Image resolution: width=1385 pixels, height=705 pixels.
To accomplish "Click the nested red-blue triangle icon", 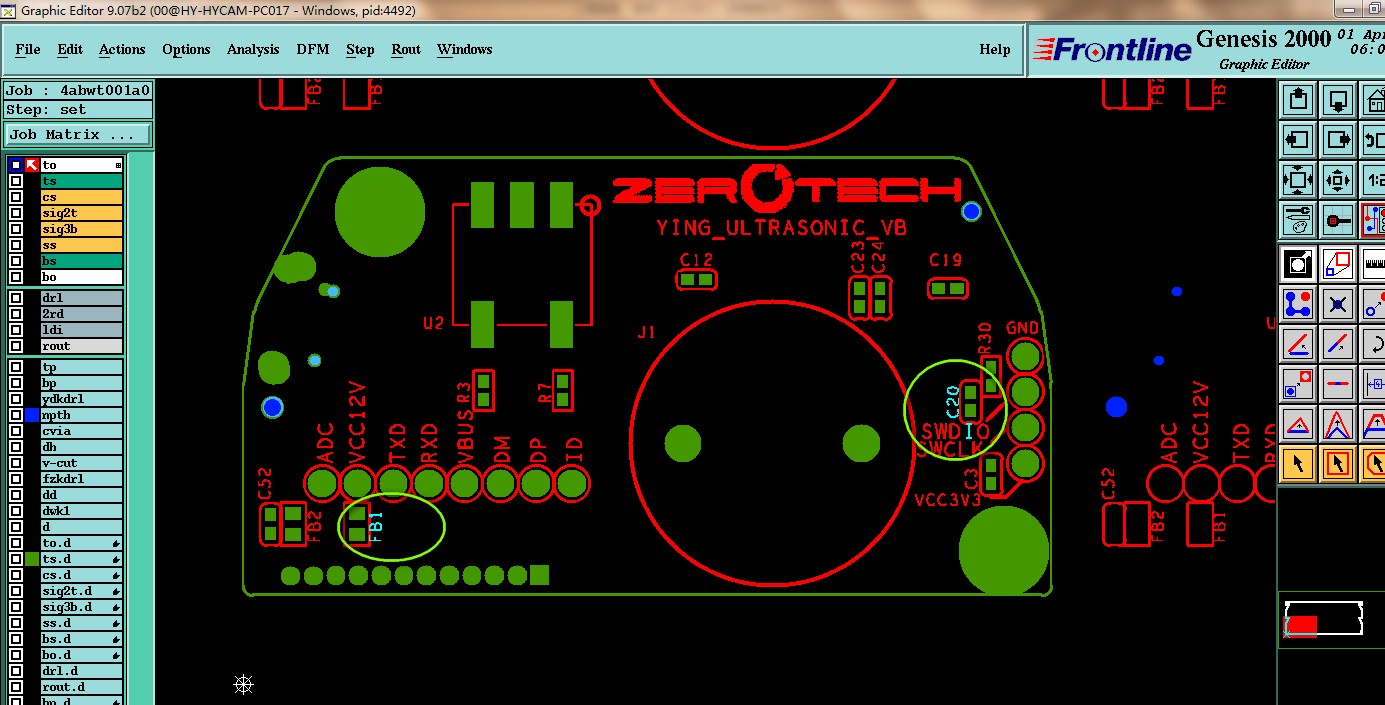I will (1338, 424).
